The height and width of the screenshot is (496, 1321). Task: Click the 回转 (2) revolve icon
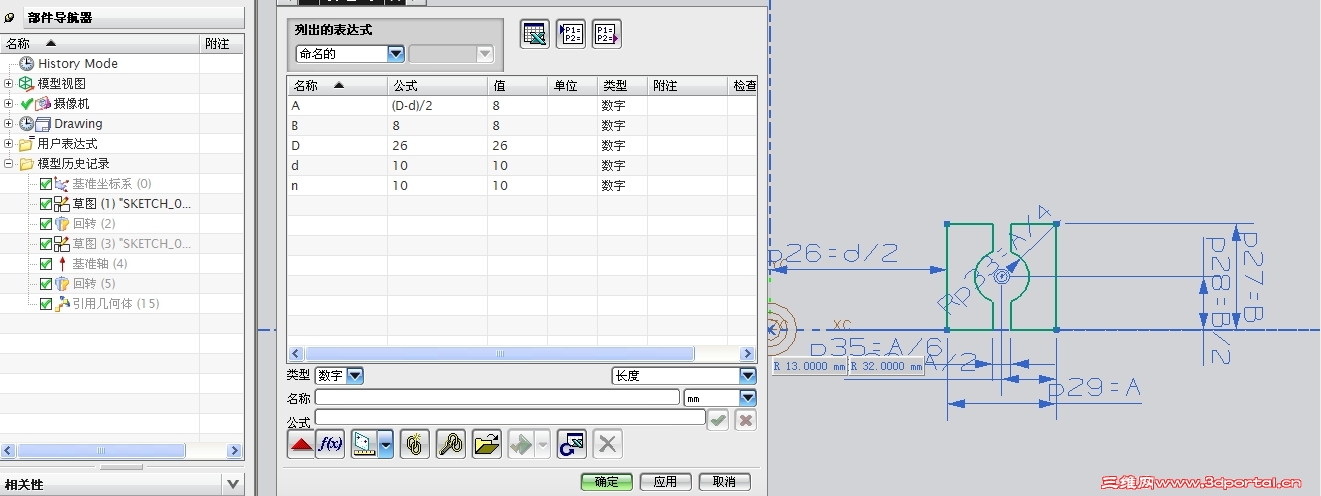click(x=62, y=223)
